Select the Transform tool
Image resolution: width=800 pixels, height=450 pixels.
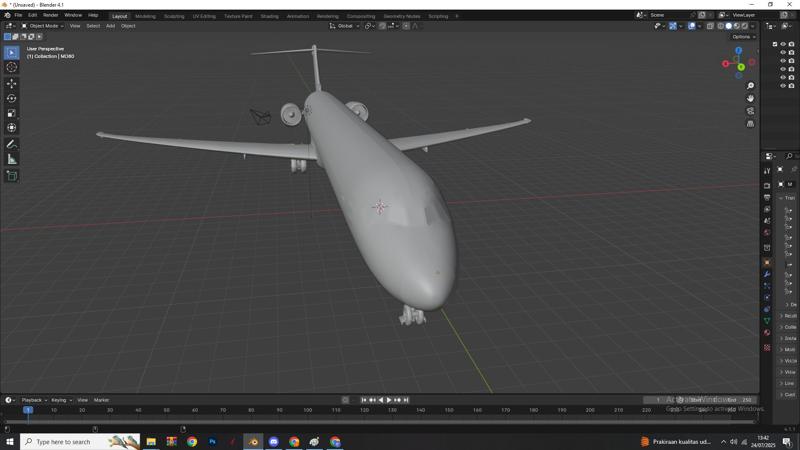12,128
